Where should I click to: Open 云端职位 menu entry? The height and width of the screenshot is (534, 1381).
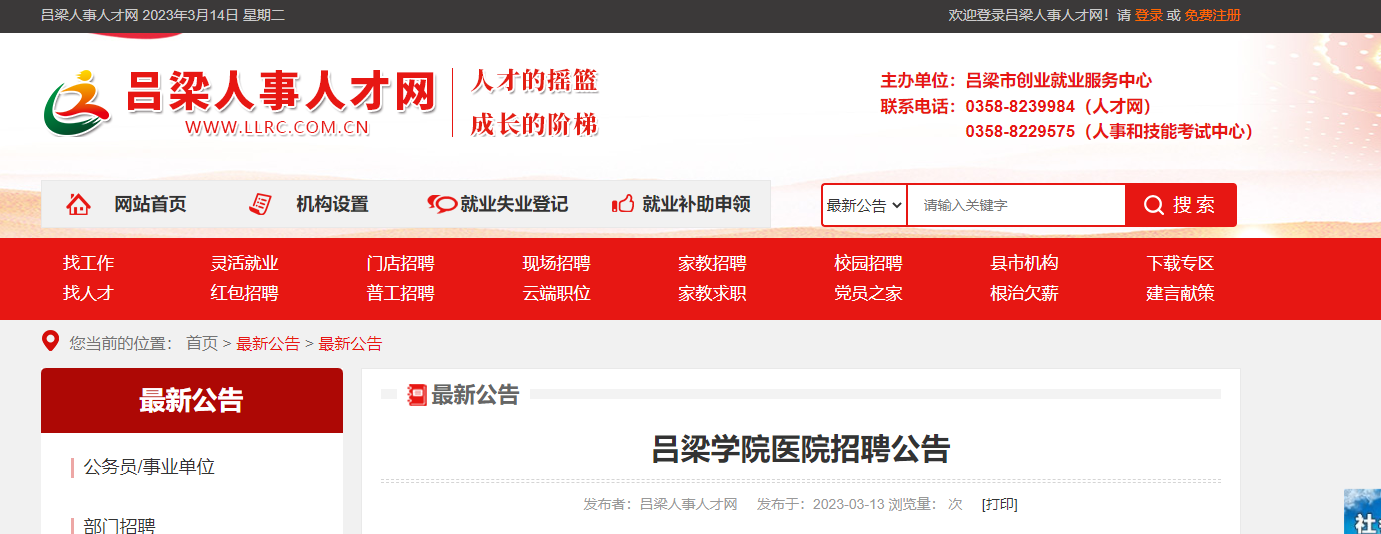click(556, 293)
